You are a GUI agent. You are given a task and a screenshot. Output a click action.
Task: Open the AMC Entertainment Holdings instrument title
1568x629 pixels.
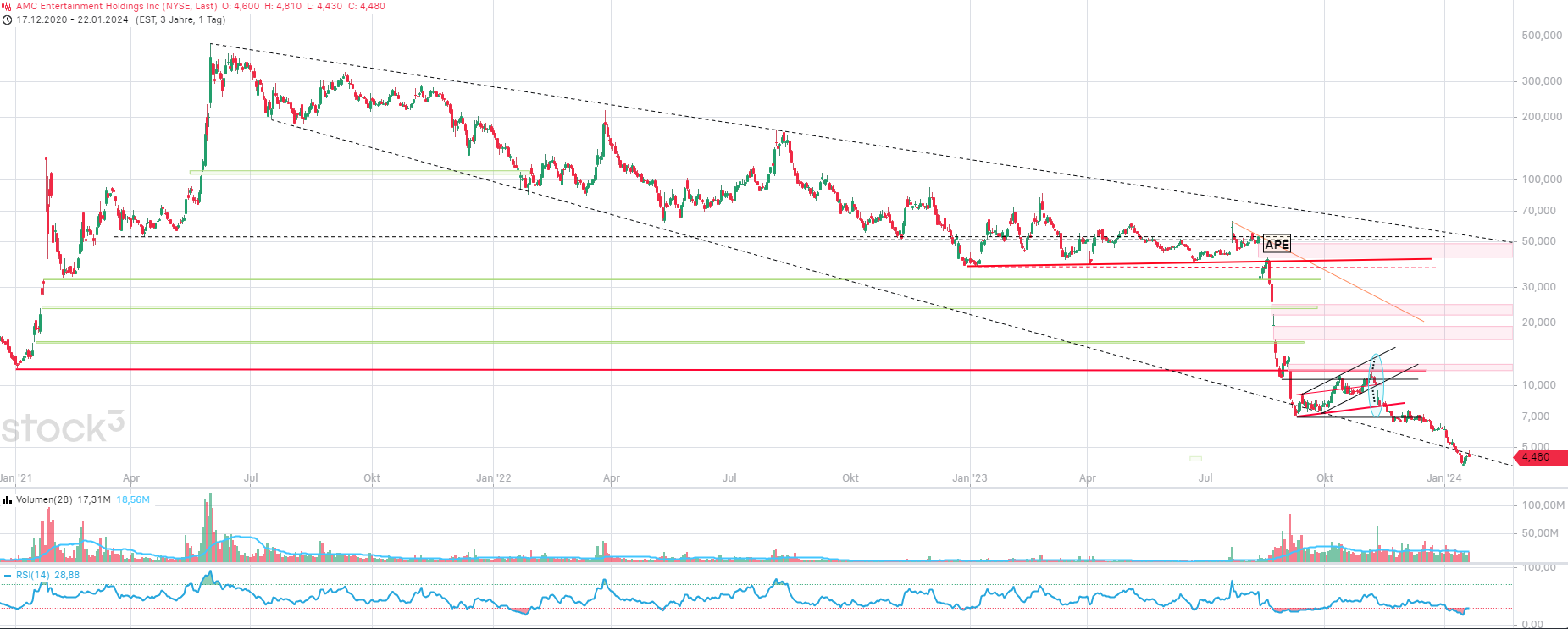tap(116, 6)
